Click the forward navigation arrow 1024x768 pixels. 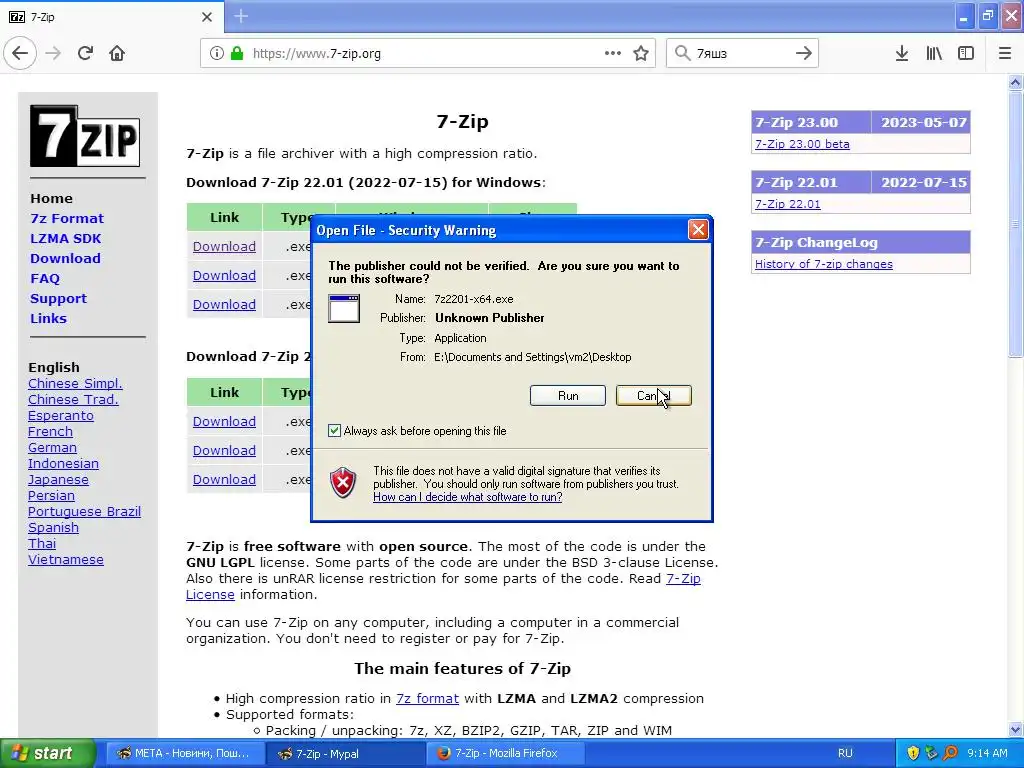click(53, 54)
